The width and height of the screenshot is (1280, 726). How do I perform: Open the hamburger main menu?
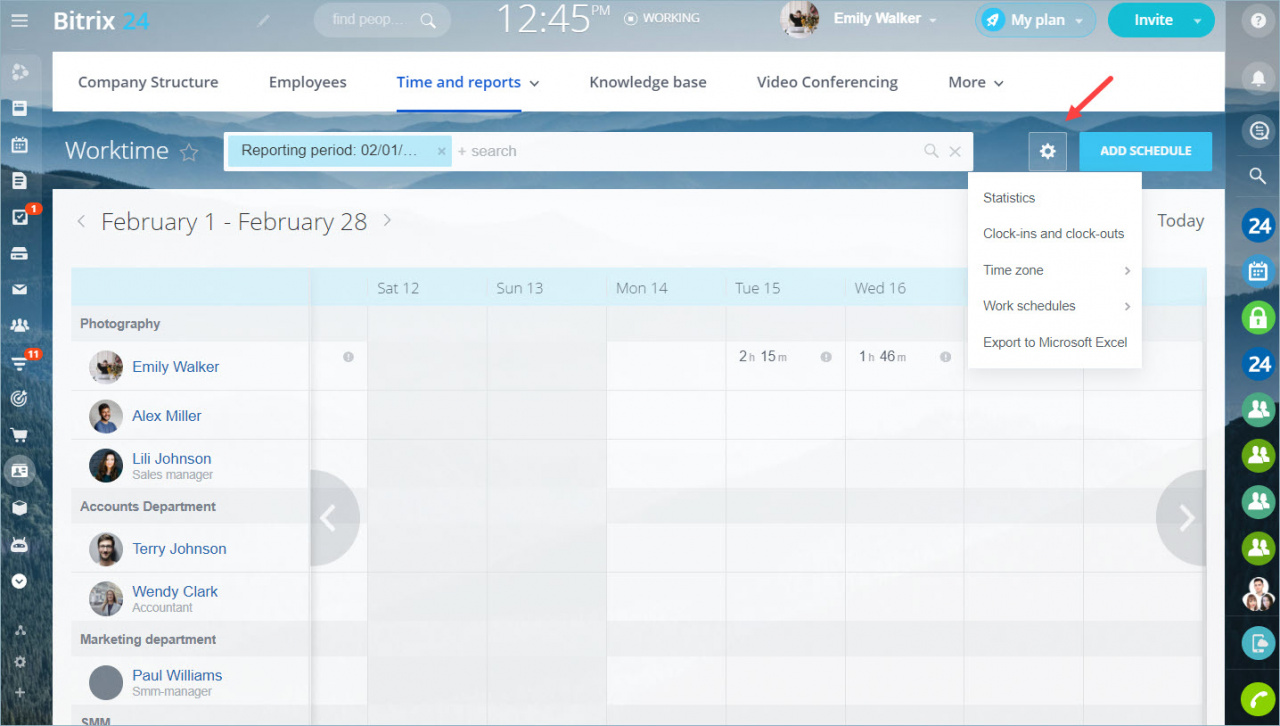tap(19, 20)
